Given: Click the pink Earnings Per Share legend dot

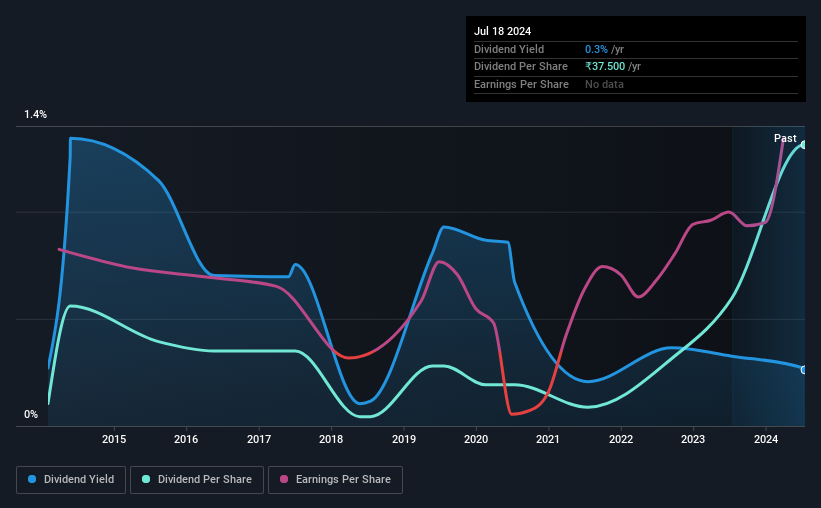Looking at the screenshot, I should tap(284, 479).
